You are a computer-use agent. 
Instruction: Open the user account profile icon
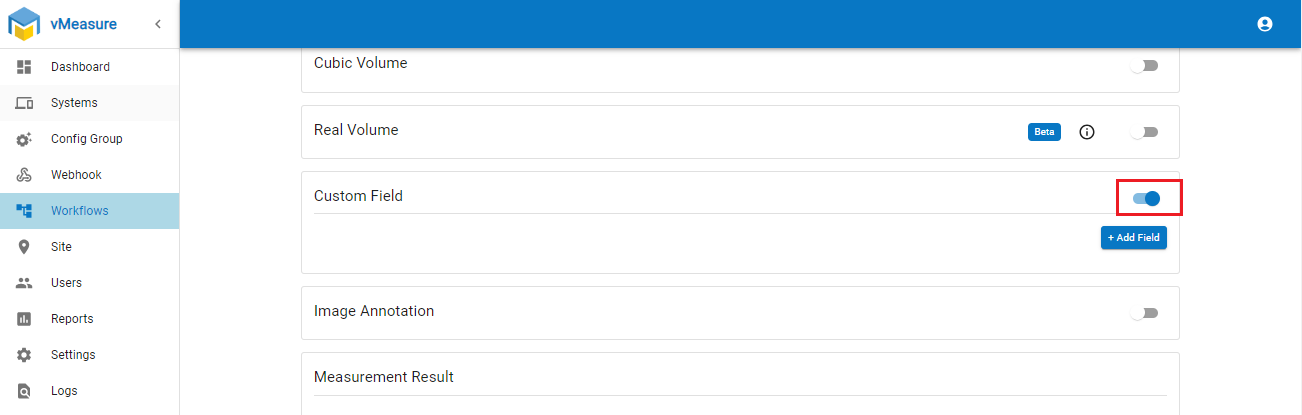pos(1265,24)
